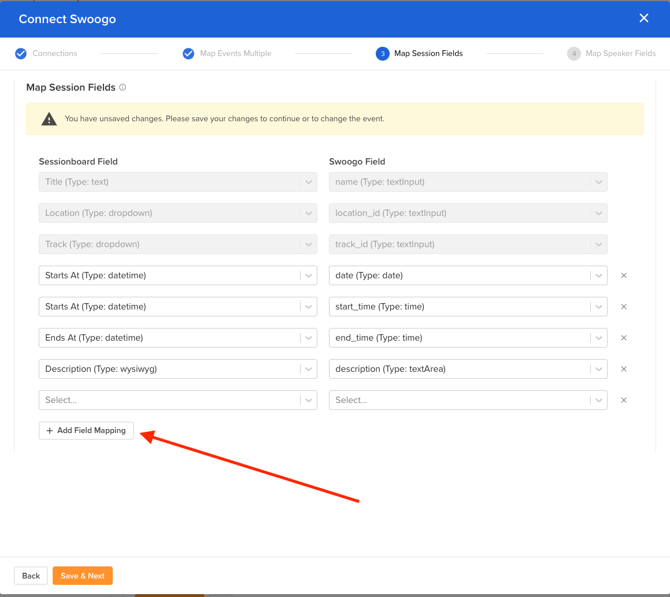This screenshot has width=670, height=597.
Task: Click the disabled Title (Type: text) field
Action: click(x=178, y=182)
